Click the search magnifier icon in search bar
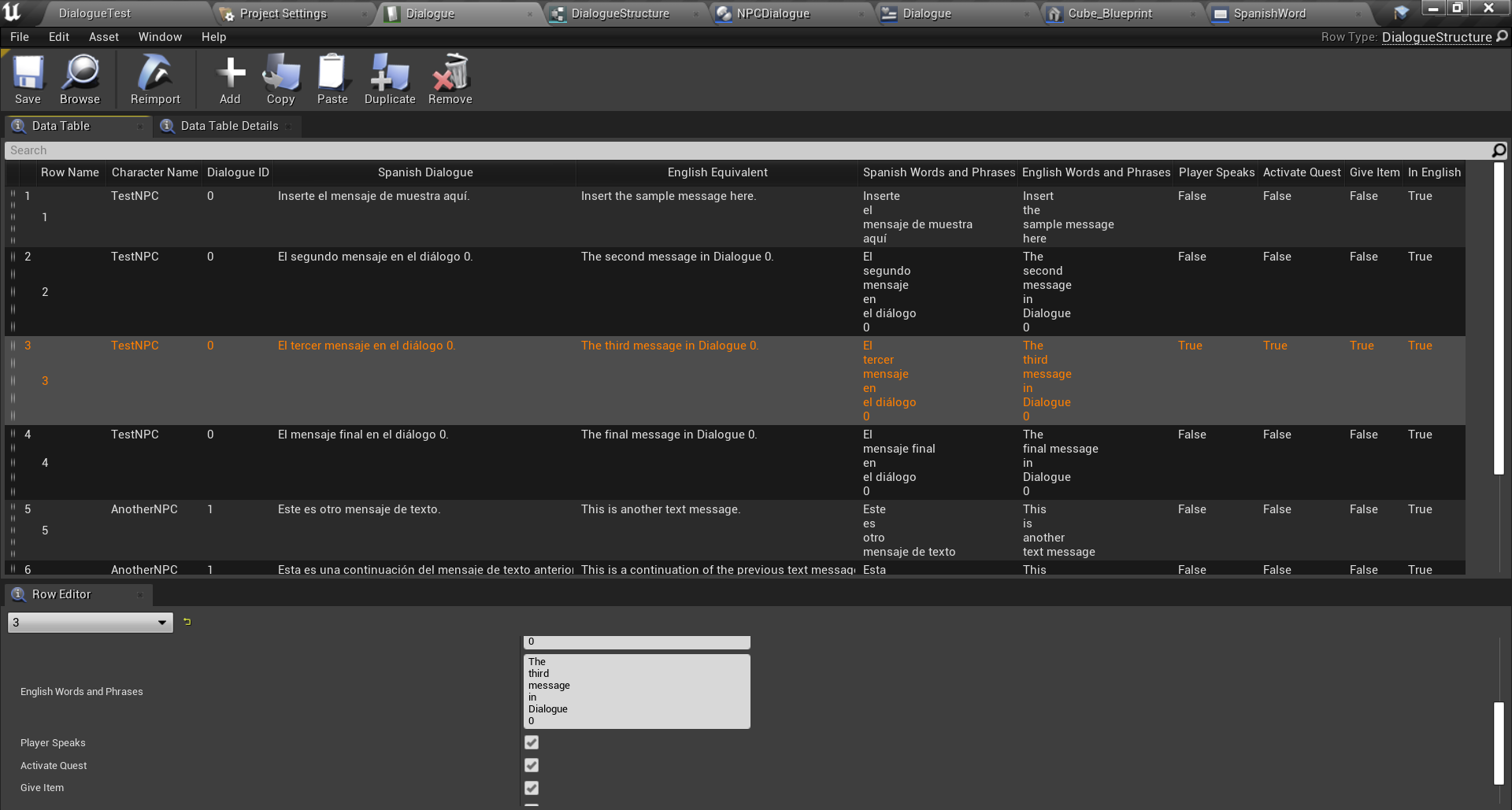The height and width of the screenshot is (810, 1512). point(1499,150)
